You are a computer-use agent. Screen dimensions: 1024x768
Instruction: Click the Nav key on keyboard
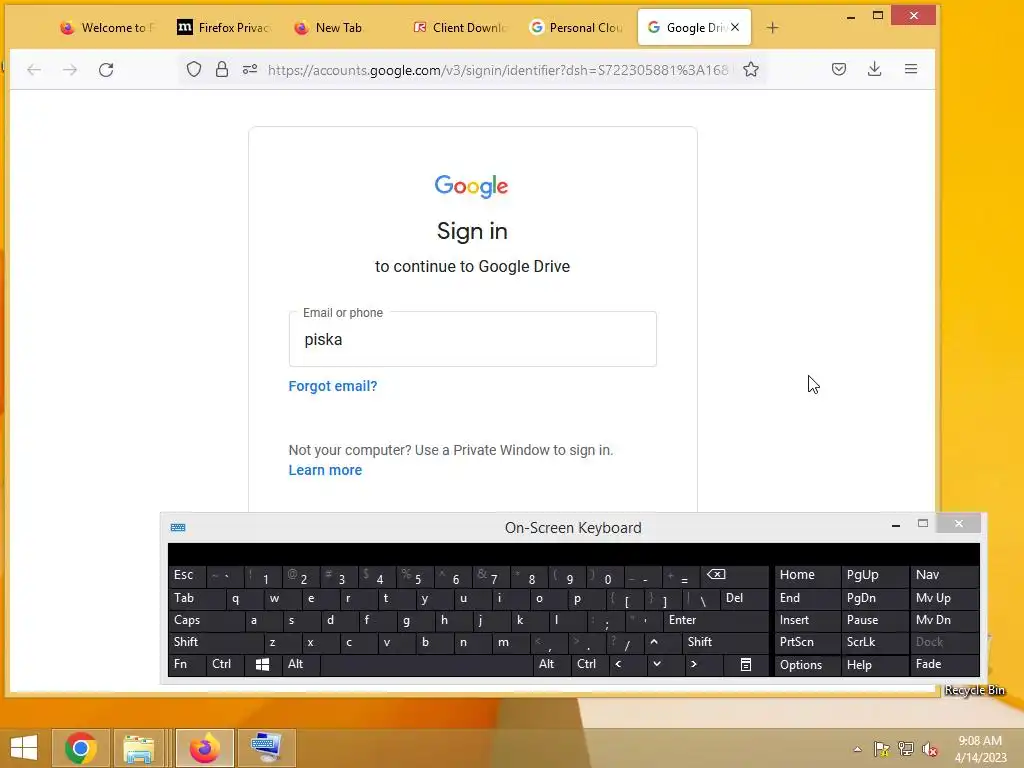point(944,575)
